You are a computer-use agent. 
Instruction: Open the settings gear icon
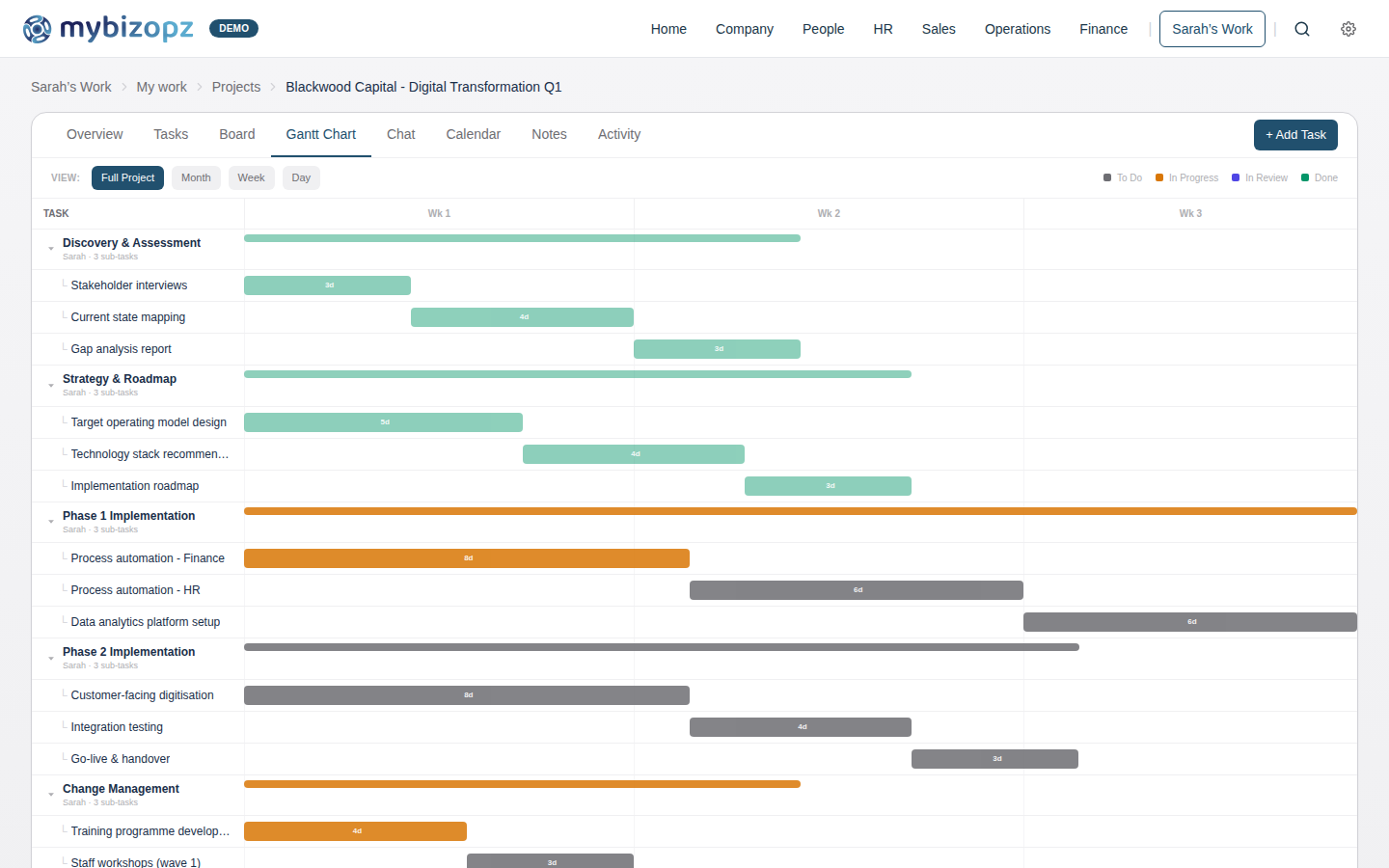tap(1348, 29)
